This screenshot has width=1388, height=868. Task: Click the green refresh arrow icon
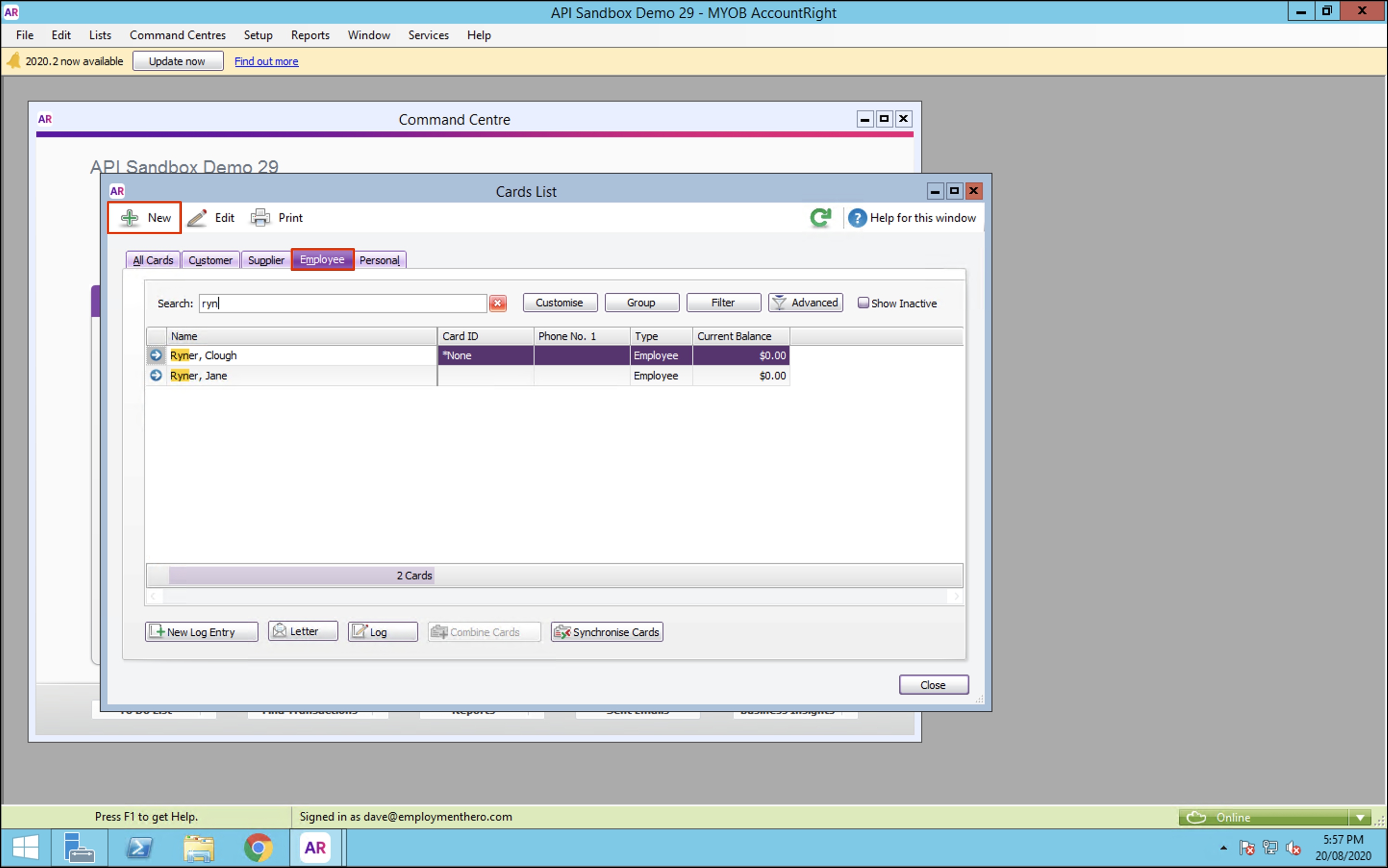coord(820,217)
